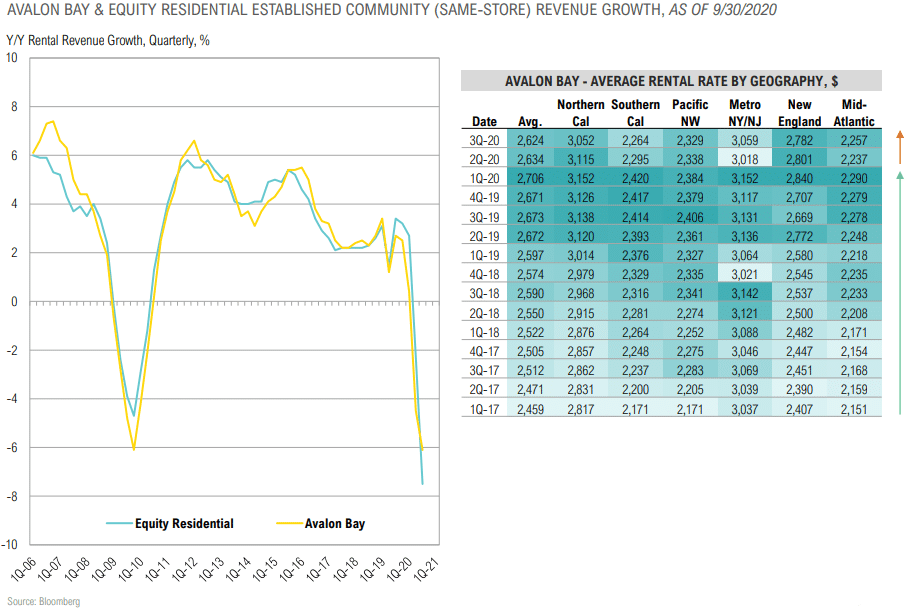Click the 2Q-18 row label

[484, 314]
